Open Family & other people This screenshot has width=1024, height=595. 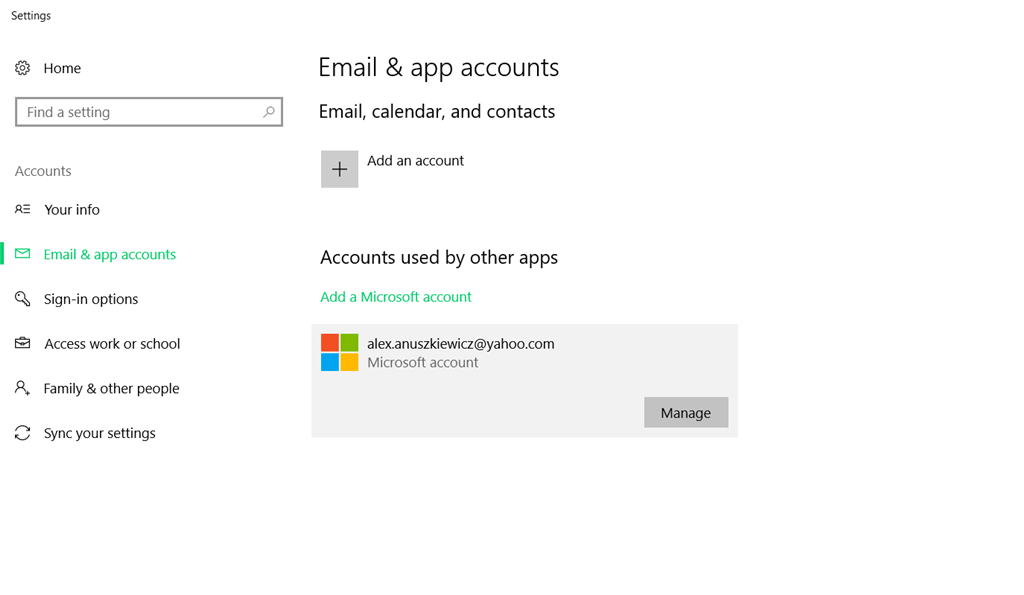pyautogui.click(x=111, y=389)
